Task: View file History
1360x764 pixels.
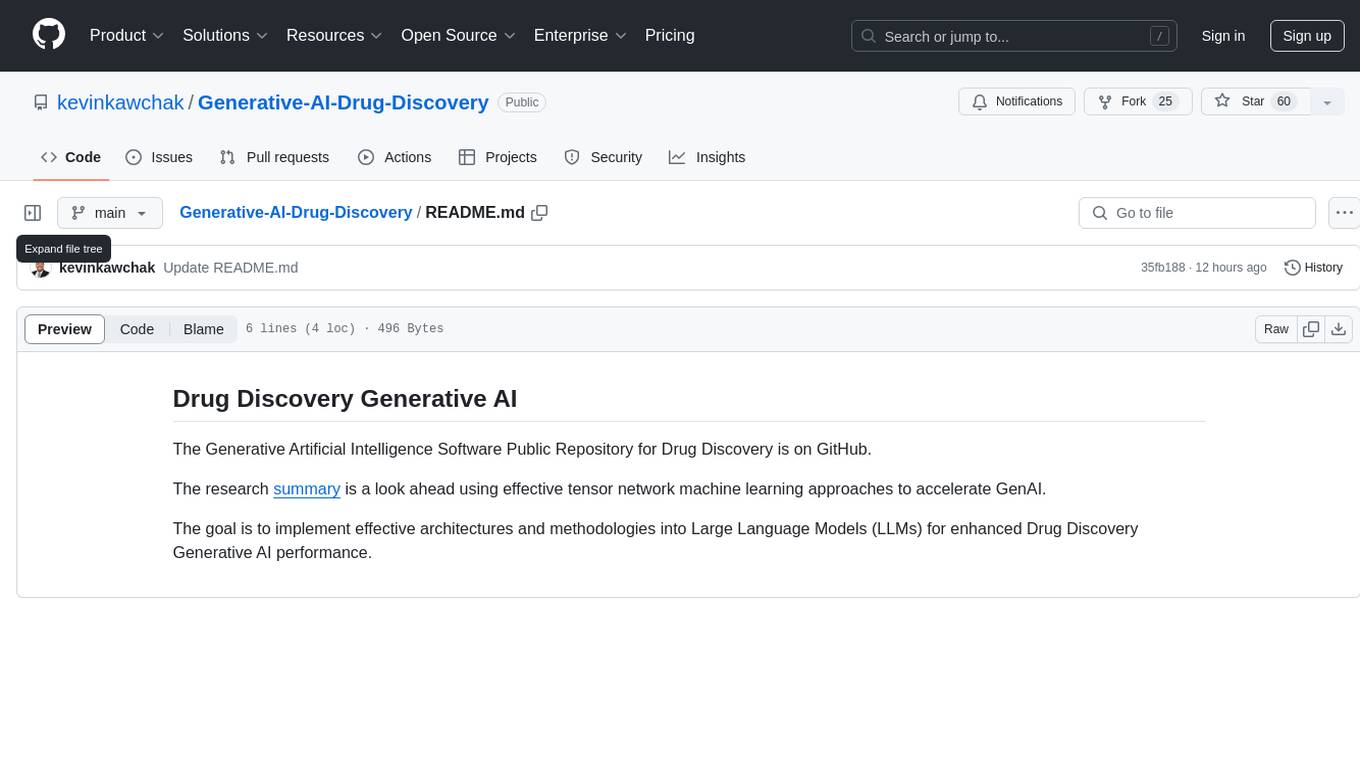Action: (x=1313, y=268)
